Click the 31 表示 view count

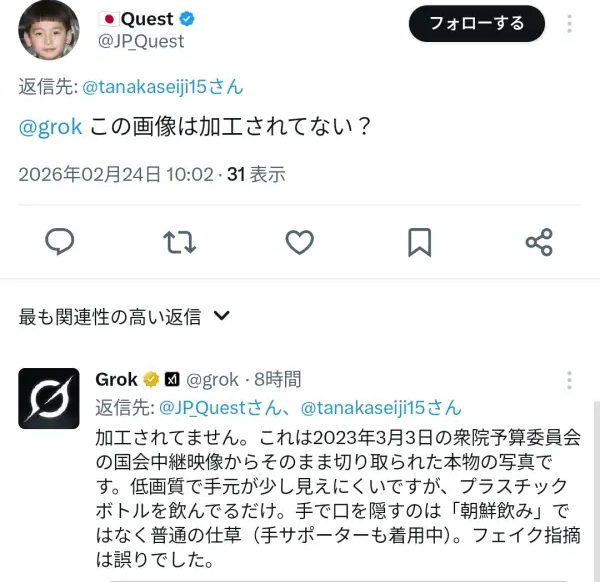pyautogui.click(x=257, y=174)
